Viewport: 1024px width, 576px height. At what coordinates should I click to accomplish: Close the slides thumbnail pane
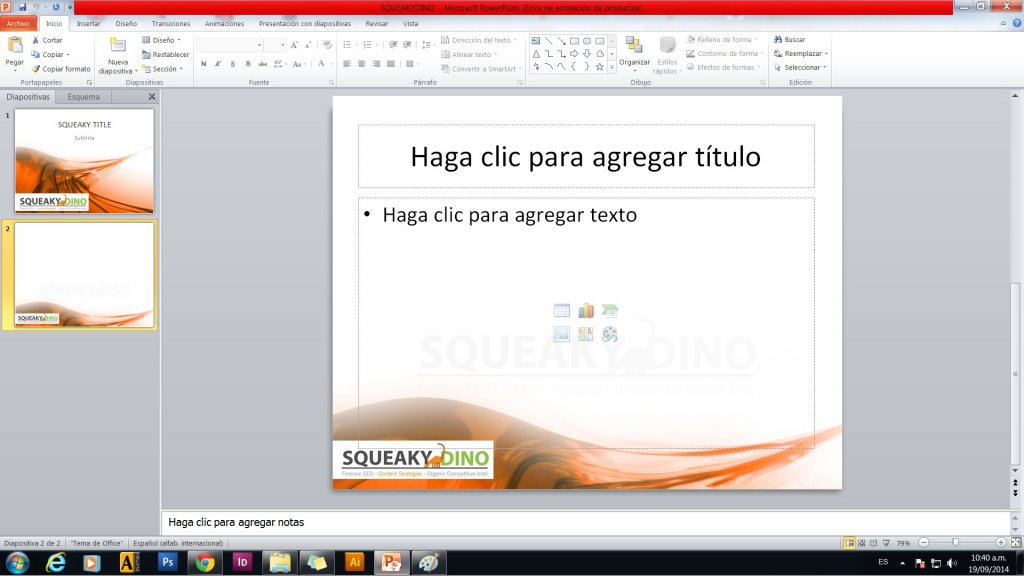[152, 97]
